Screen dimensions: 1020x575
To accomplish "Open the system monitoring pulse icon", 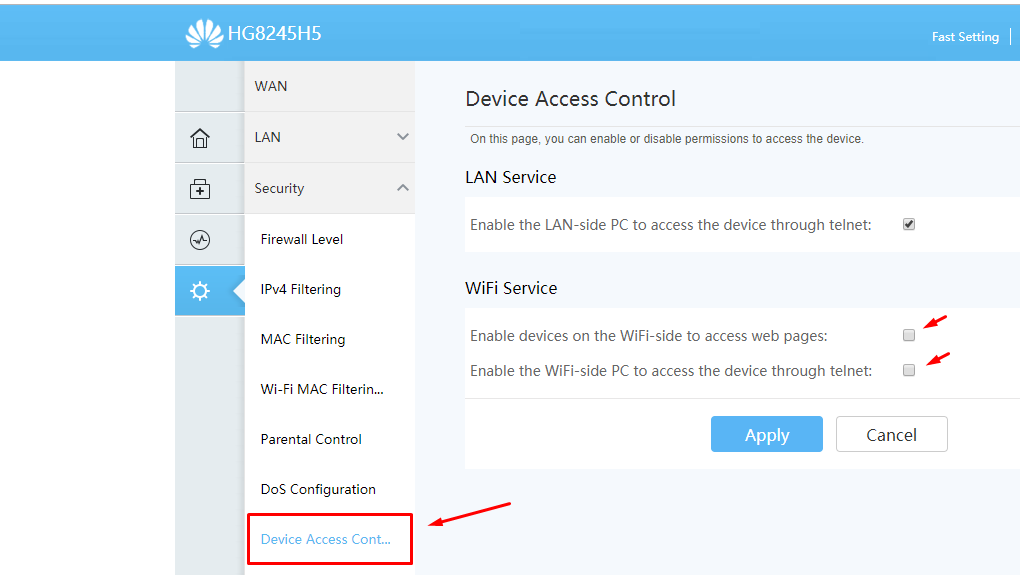I will (200, 239).
